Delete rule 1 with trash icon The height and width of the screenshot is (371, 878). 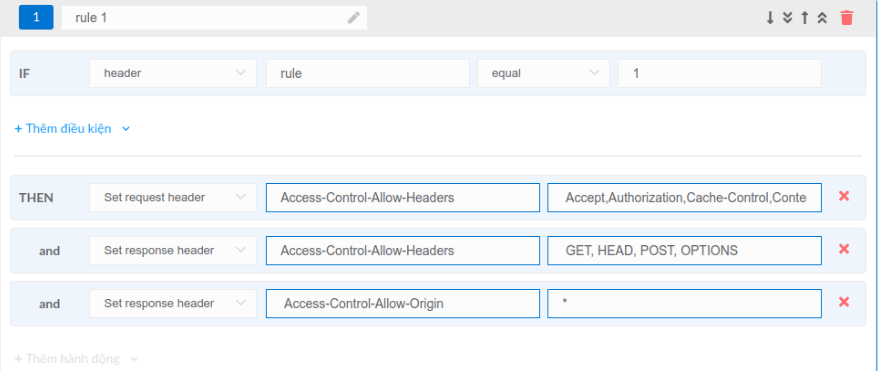tap(847, 18)
